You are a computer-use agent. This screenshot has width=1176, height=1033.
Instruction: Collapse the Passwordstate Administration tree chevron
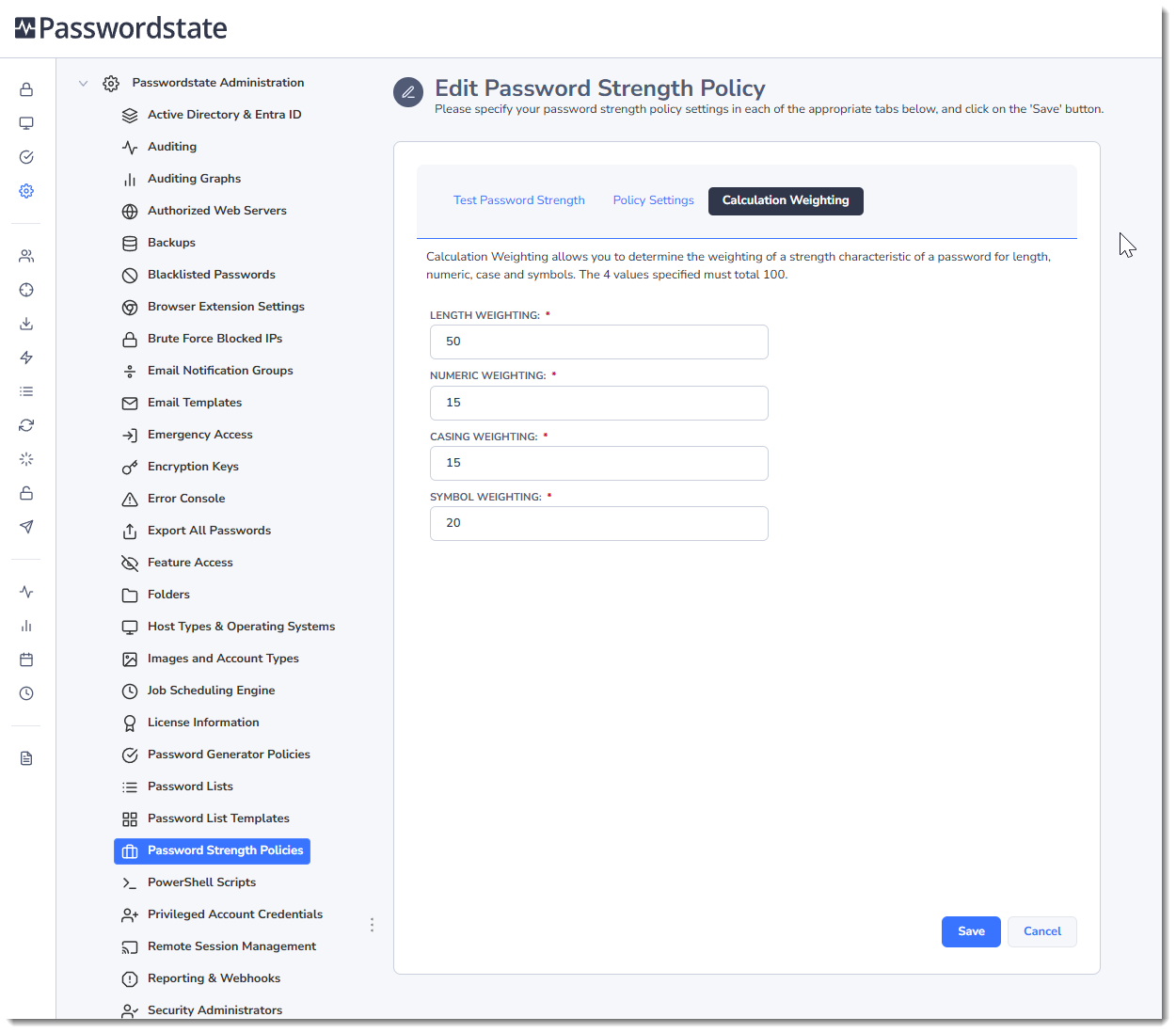coord(83,83)
